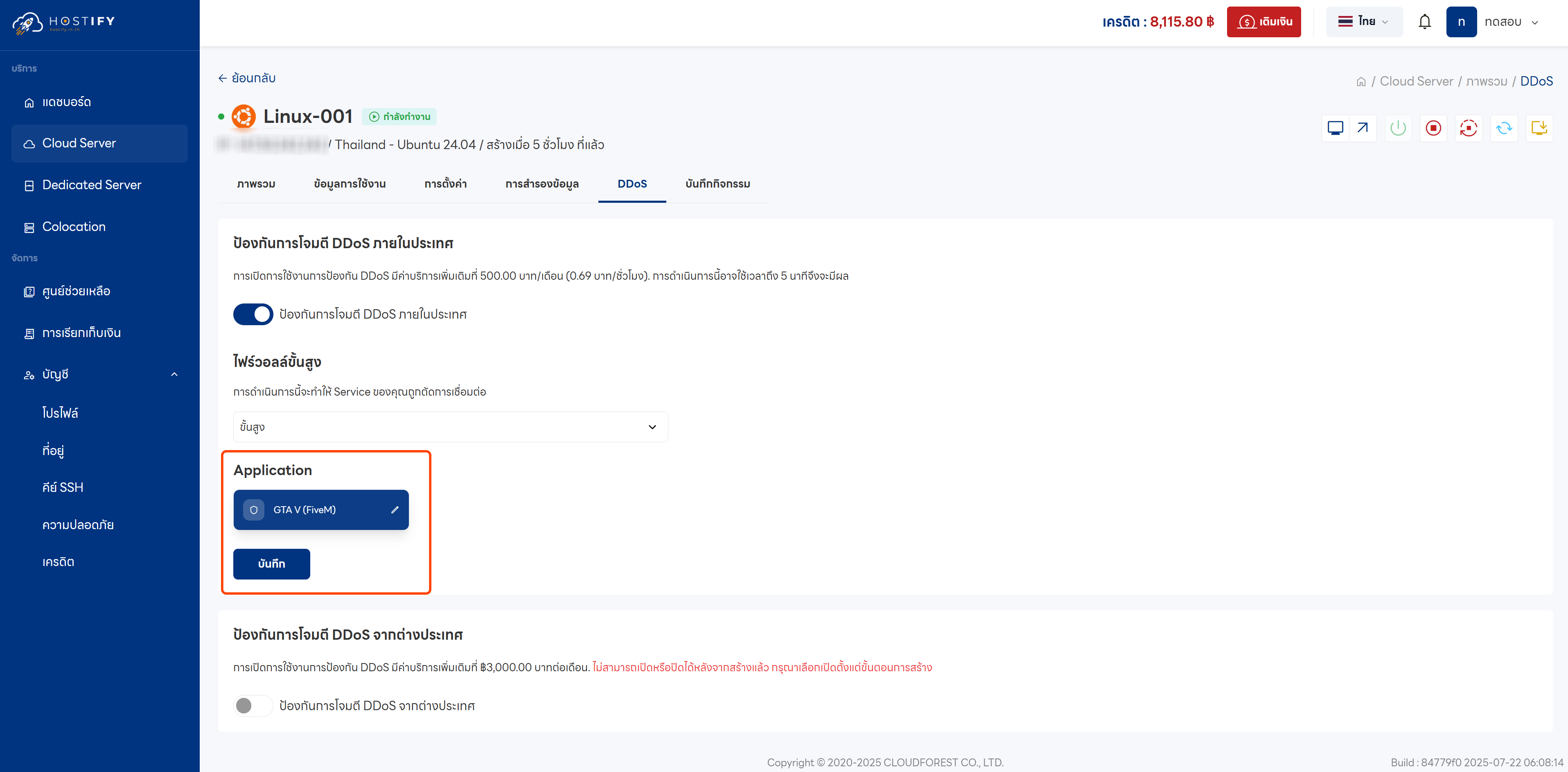
Task: Click the user avatar 'n'
Action: pyautogui.click(x=1462, y=22)
